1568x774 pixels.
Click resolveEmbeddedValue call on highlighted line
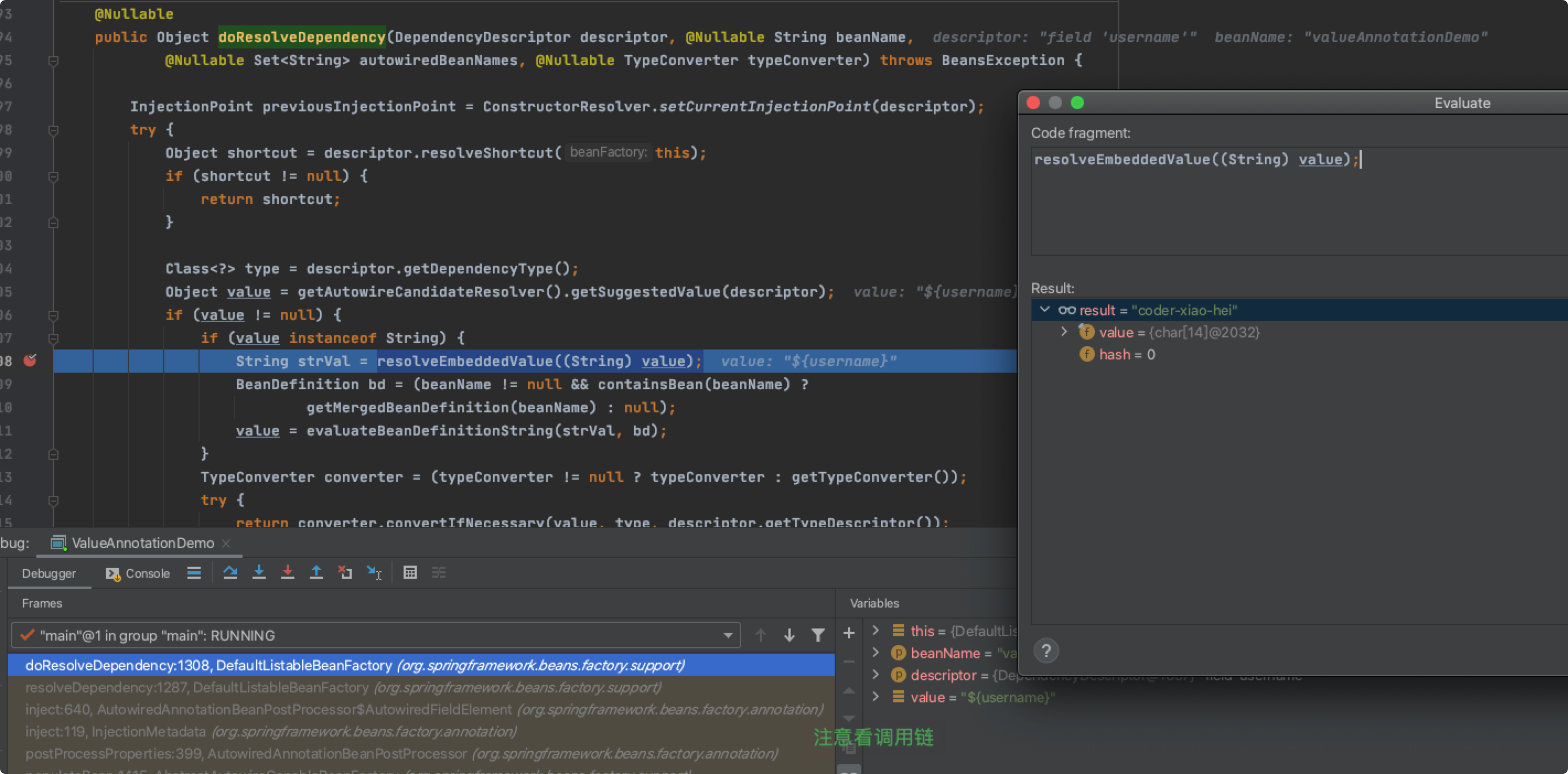(465, 361)
